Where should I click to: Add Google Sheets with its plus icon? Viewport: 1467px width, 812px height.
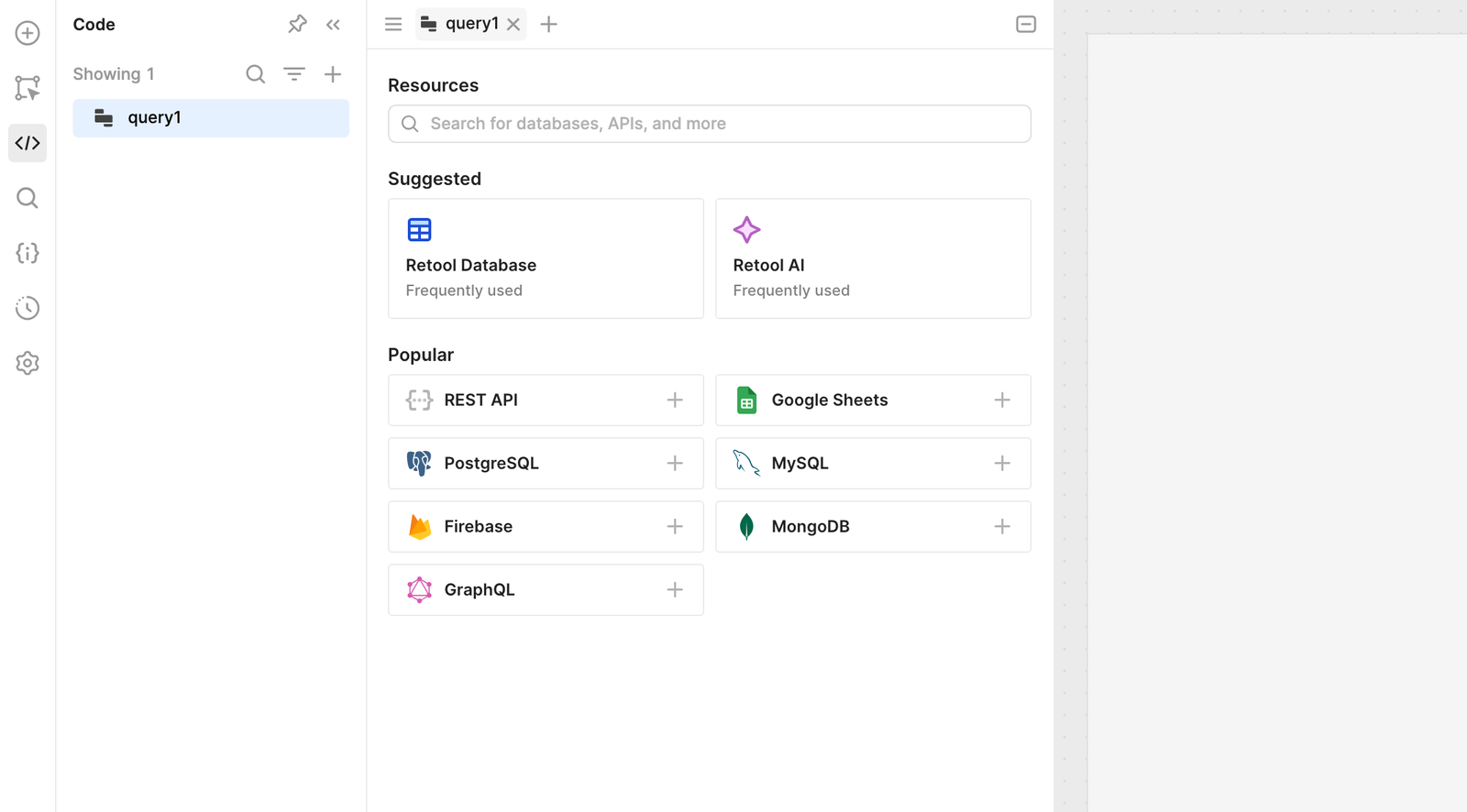click(1002, 401)
